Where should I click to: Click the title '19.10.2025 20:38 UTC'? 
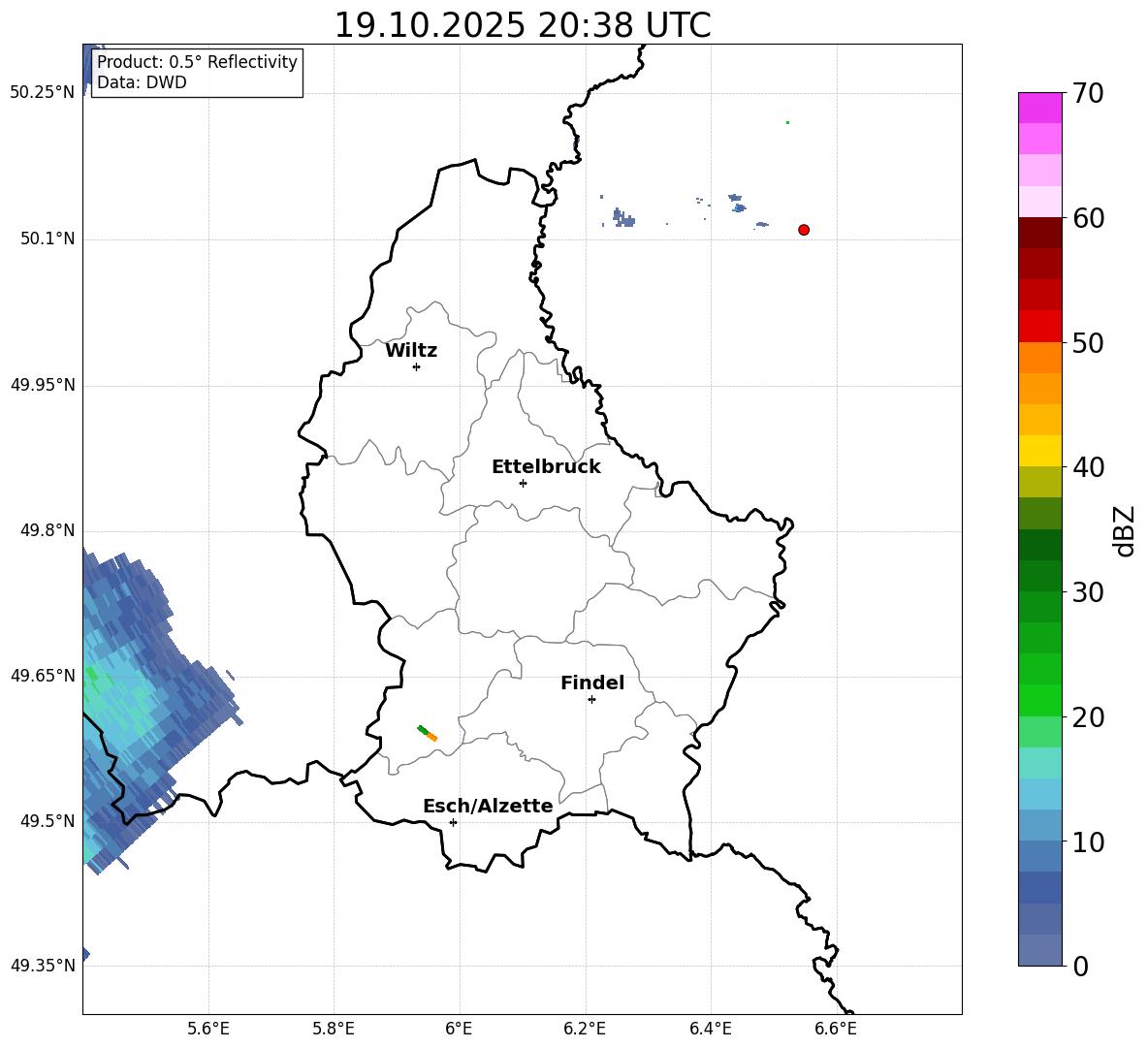[522, 25]
